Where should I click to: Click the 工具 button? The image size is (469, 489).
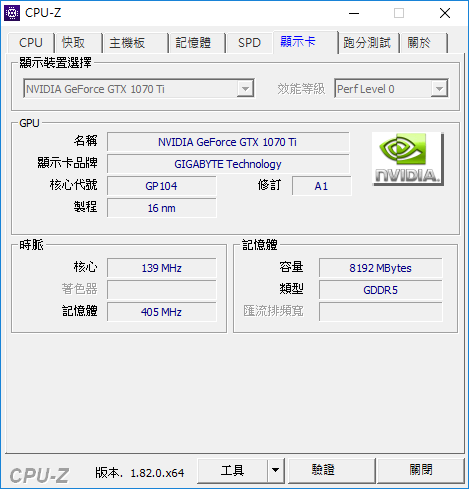tap(232, 470)
